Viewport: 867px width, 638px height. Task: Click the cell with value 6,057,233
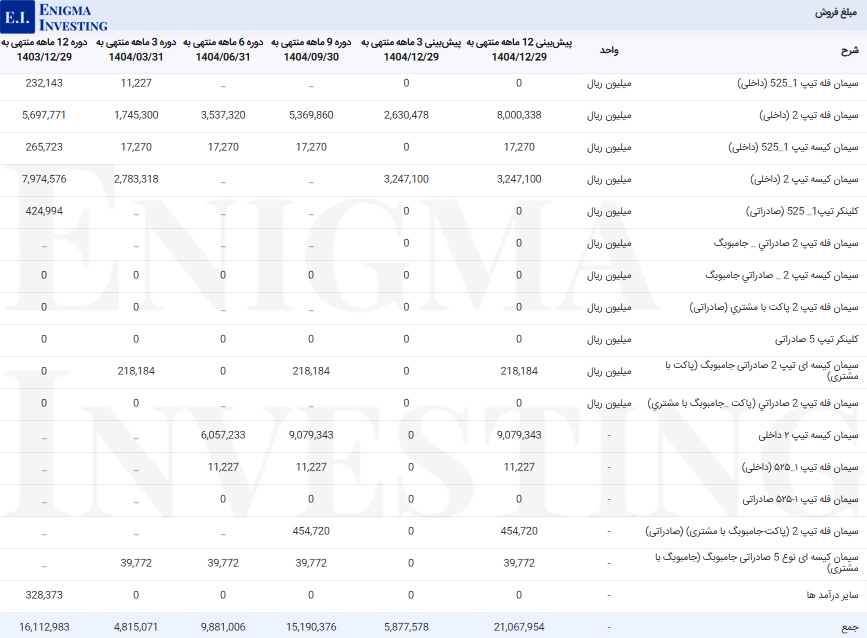coord(222,435)
